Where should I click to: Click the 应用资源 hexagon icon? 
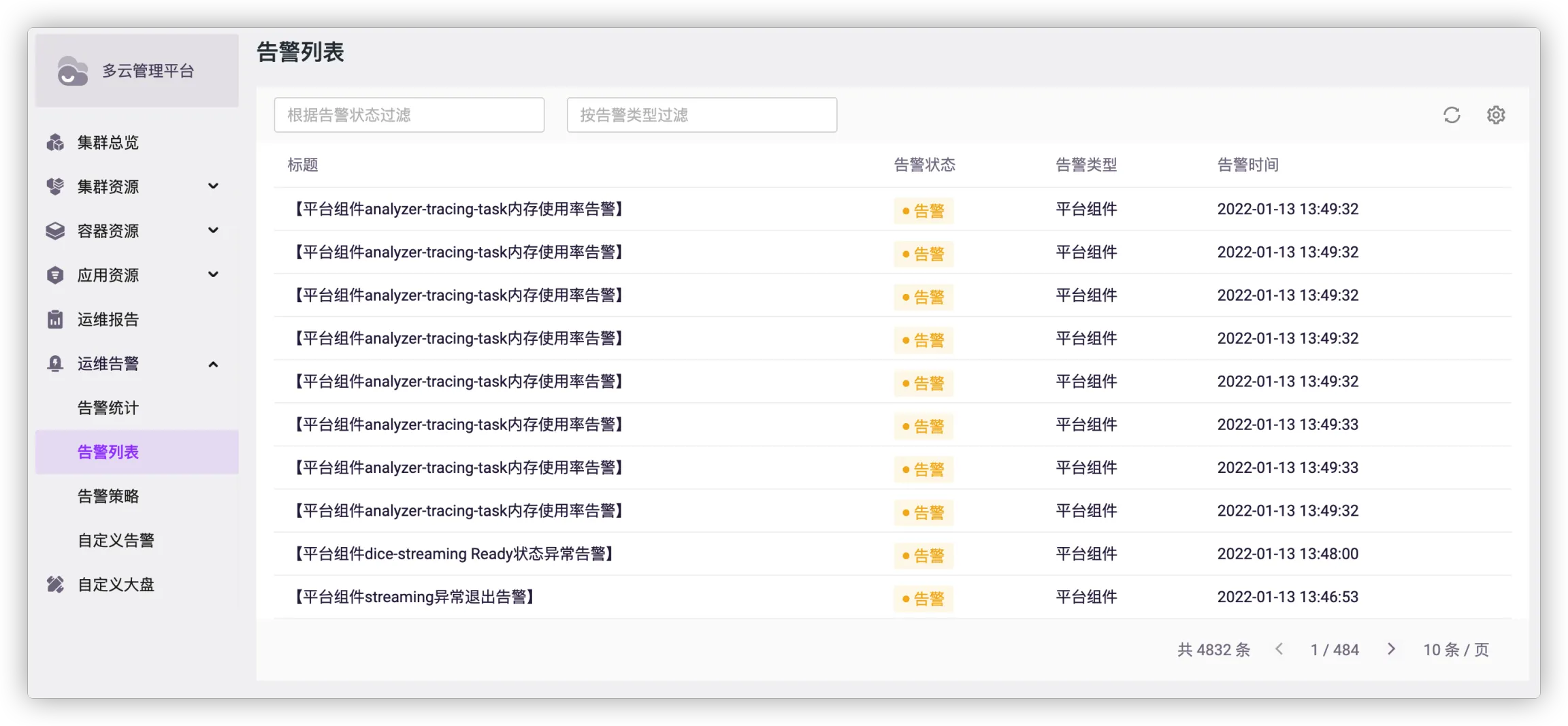pos(55,275)
